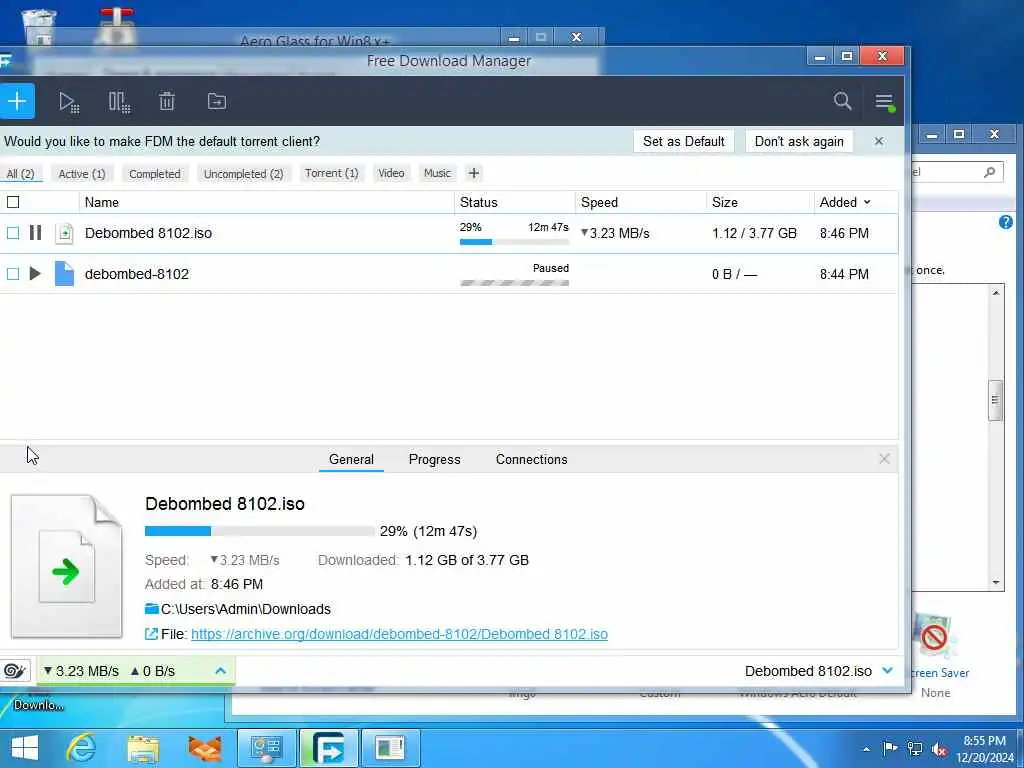Open Windows Start button
This screenshot has width=1024, height=768.
(25, 748)
